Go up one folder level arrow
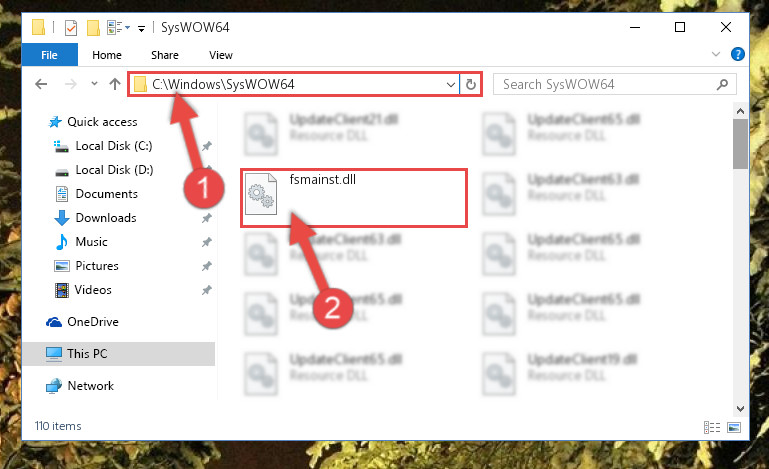The height and width of the screenshot is (469, 769). 115,84
